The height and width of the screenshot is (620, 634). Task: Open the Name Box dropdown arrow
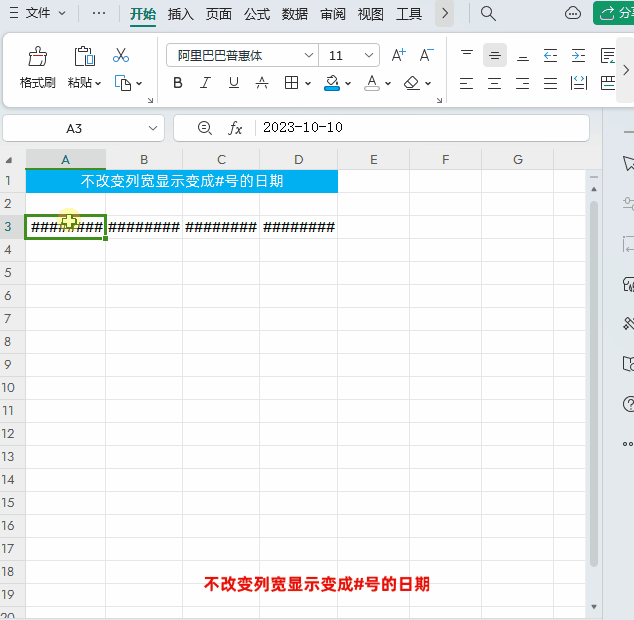click(152, 128)
